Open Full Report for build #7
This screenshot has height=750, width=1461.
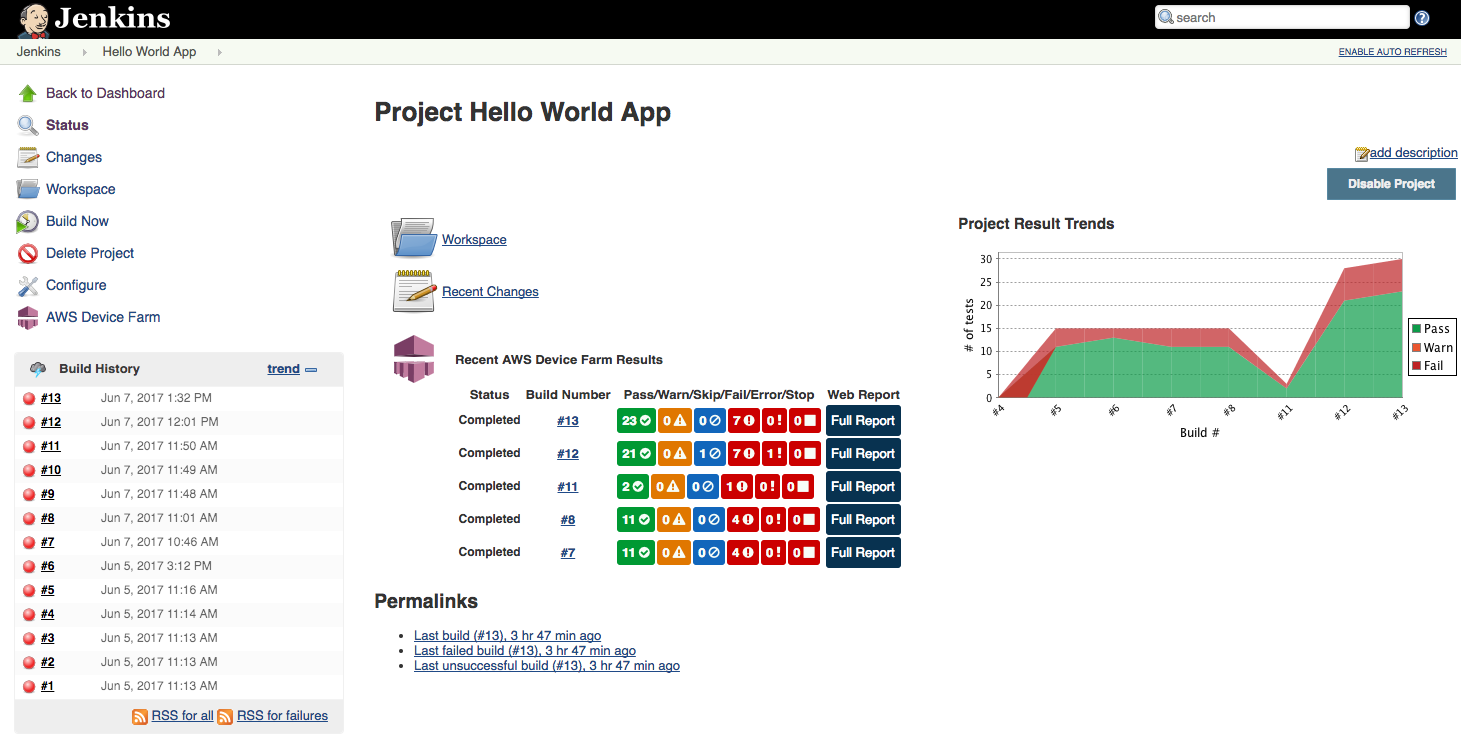[863, 553]
